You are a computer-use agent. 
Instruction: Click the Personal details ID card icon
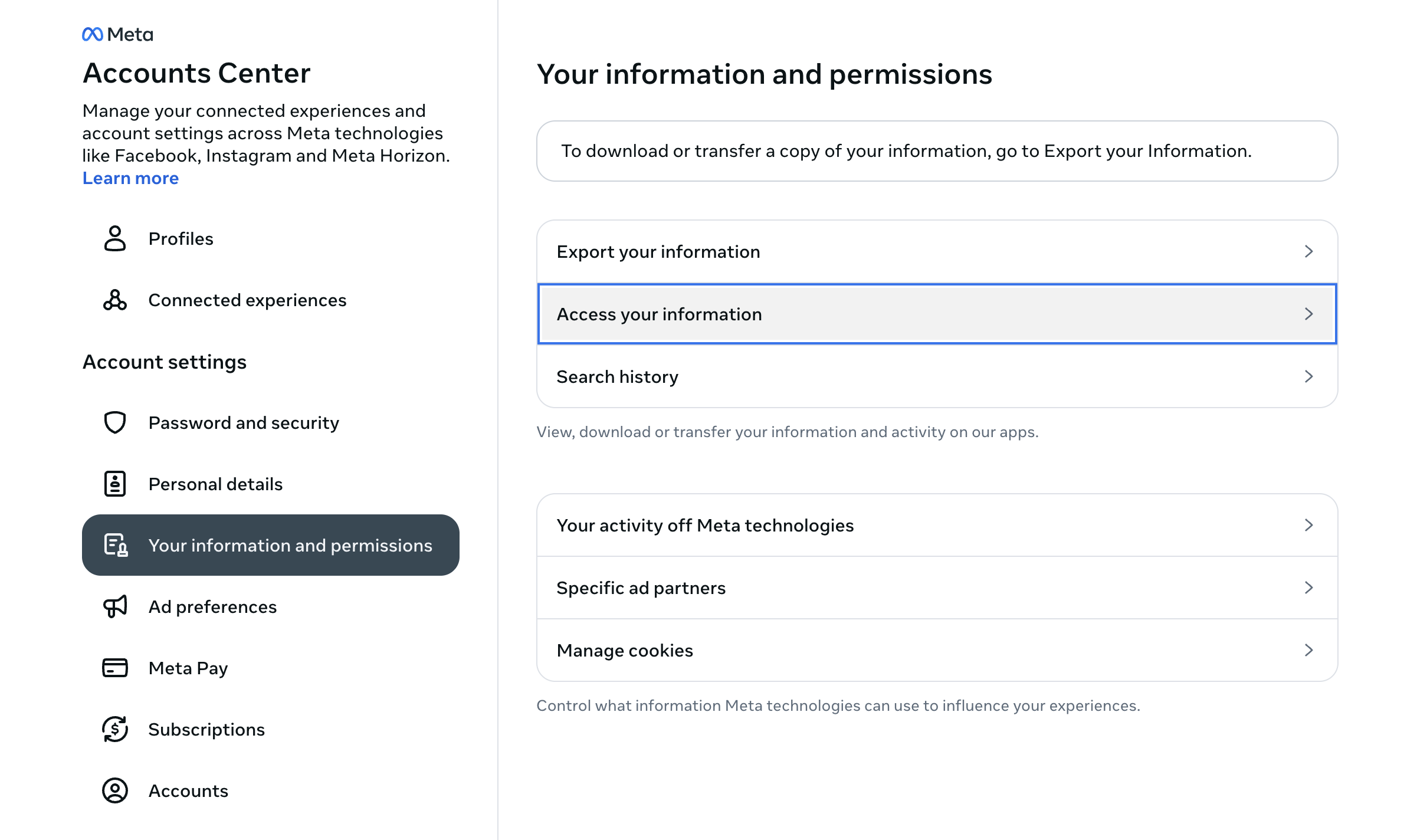(x=115, y=484)
